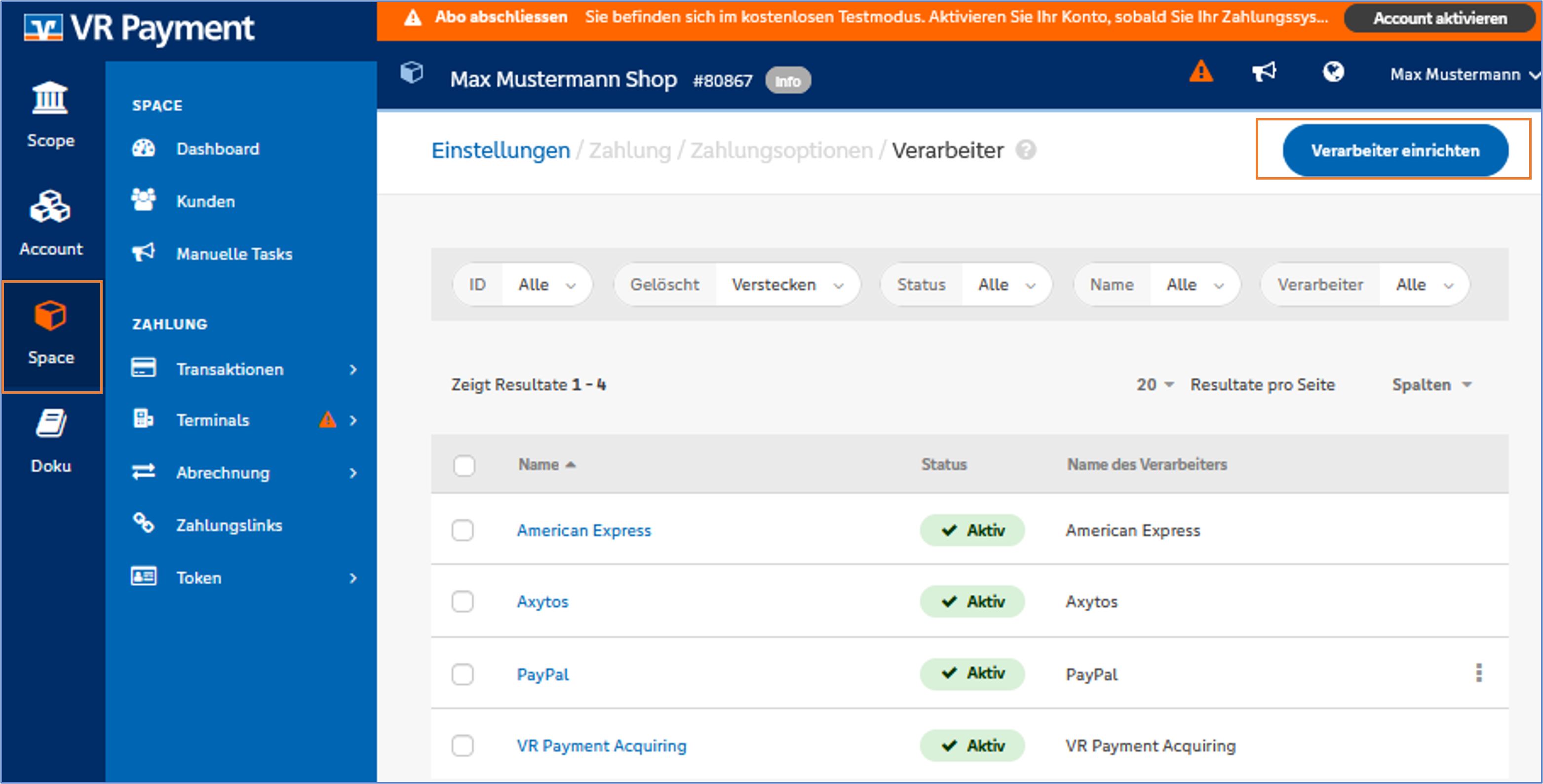Check the Axytos row checkbox

coord(463,601)
